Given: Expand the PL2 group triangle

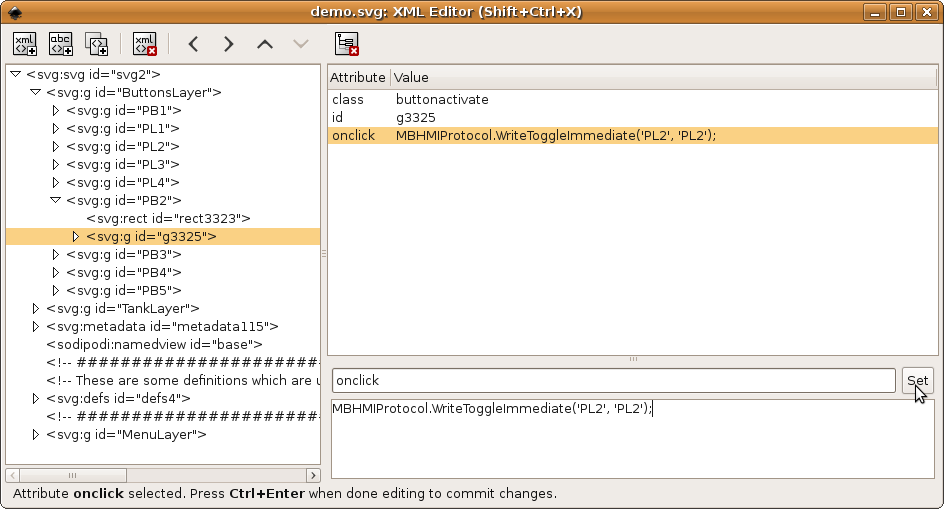Looking at the screenshot, I should pos(55,146).
